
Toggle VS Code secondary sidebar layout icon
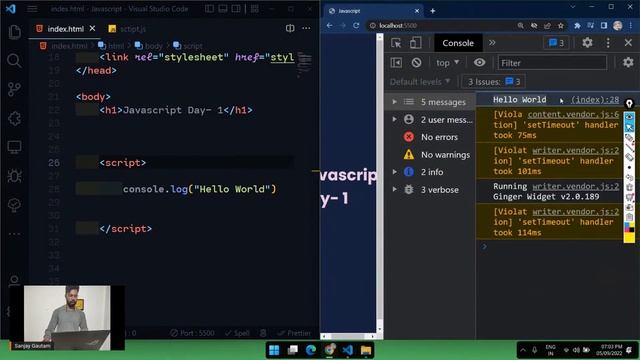(236, 9)
